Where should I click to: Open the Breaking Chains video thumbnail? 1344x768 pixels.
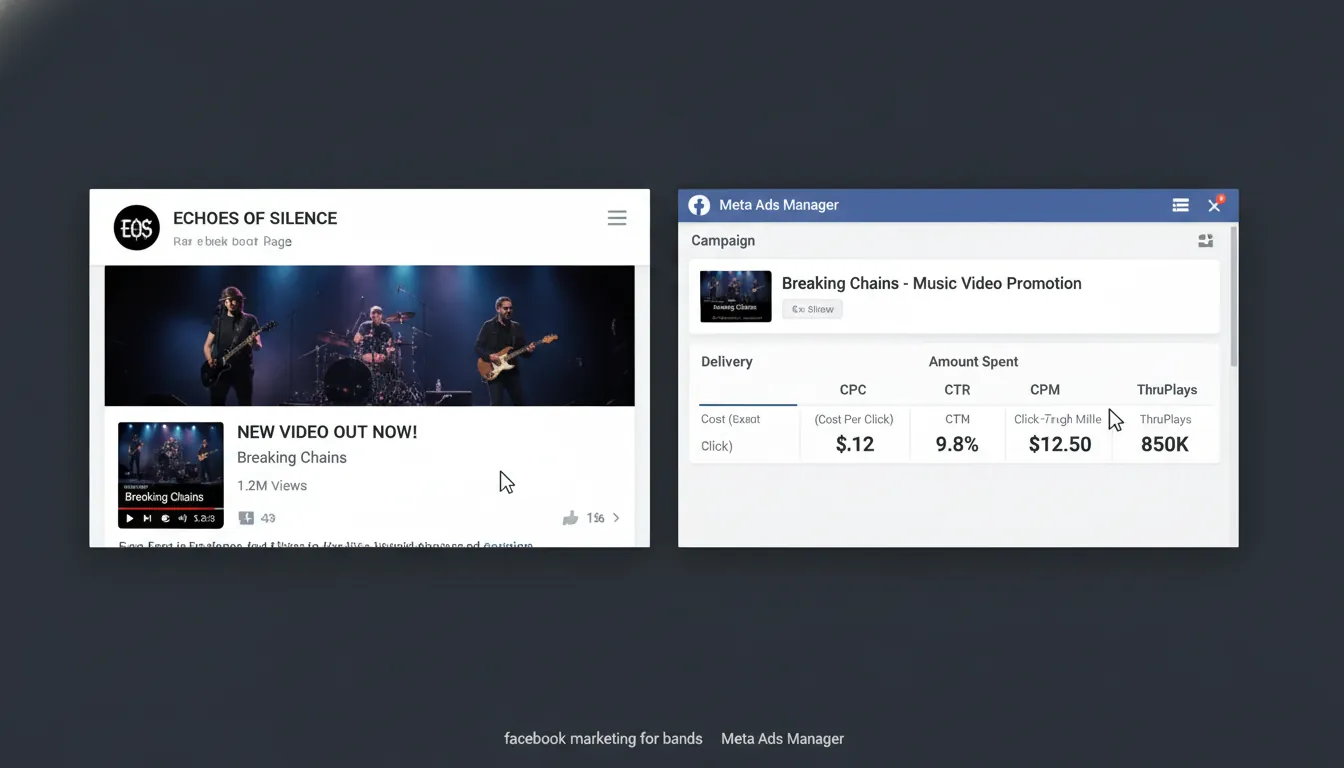coord(170,475)
